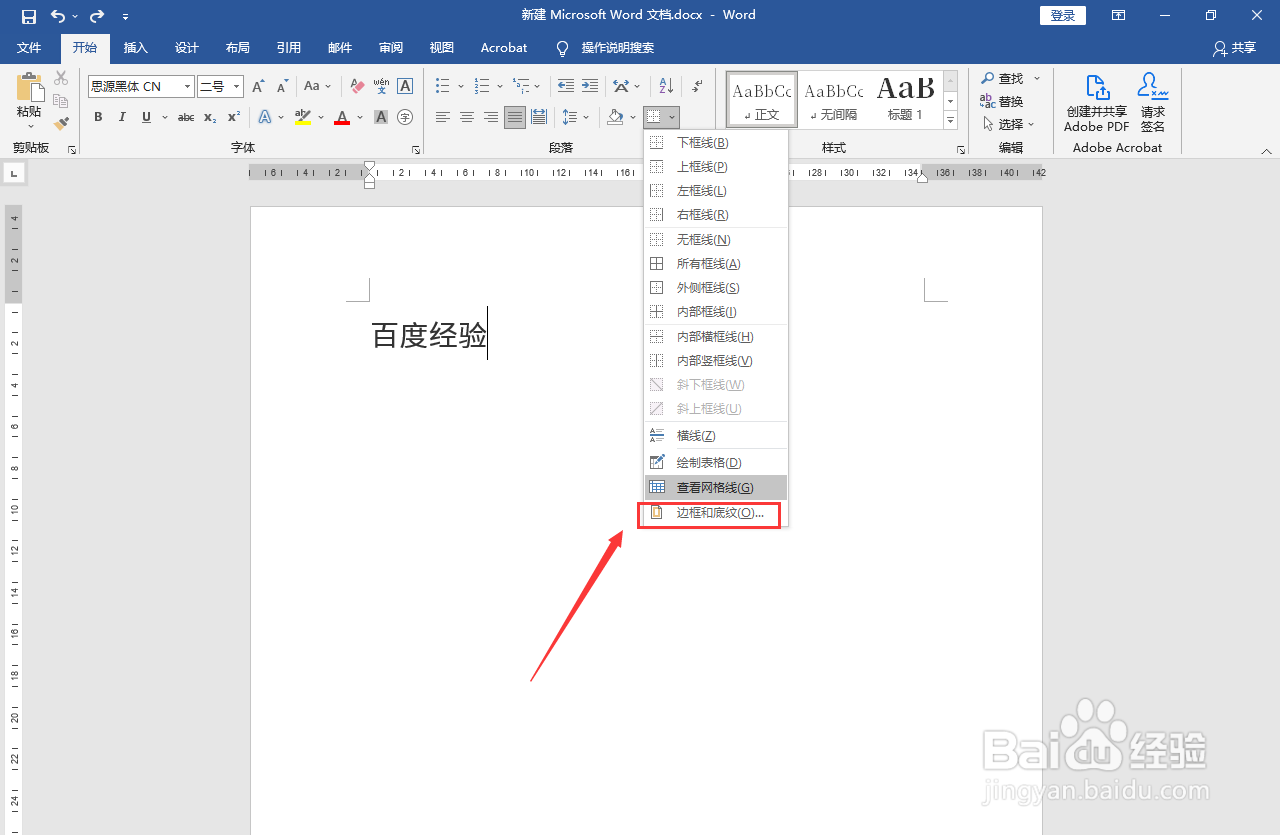1280x835 pixels.
Task: Apply superscript formatting
Action: click(234, 117)
